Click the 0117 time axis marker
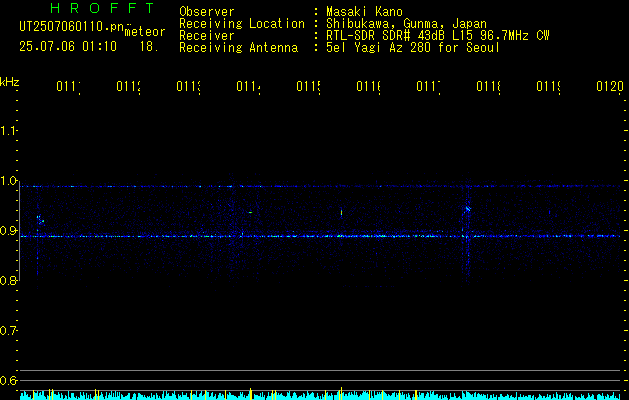 (x=428, y=86)
